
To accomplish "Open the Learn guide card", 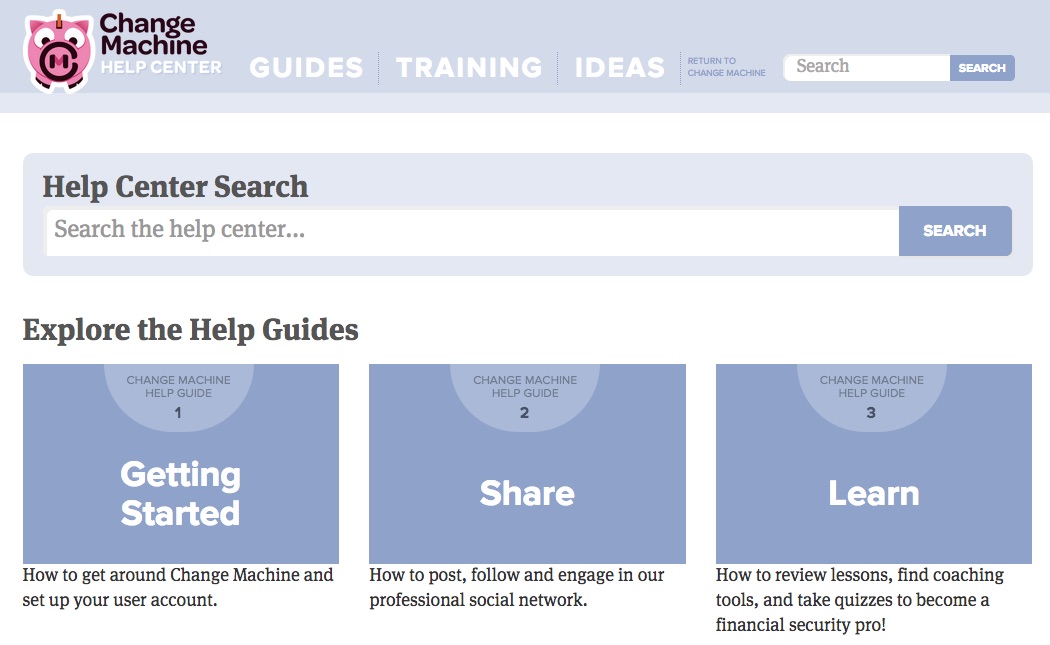I will (x=873, y=463).
